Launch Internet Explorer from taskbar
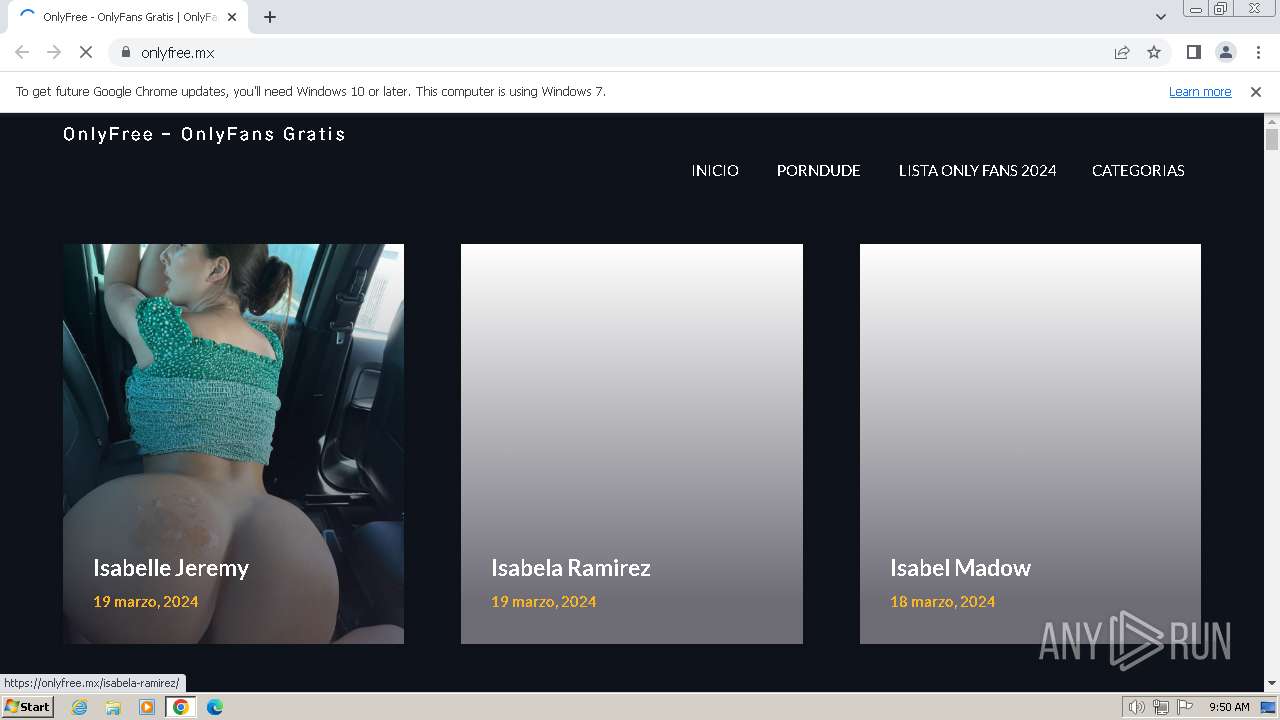 pos(80,707)
